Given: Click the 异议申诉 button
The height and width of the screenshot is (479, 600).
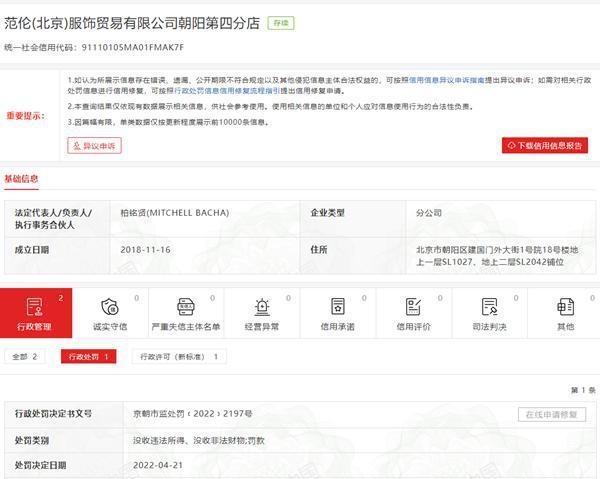Looking at the screenshot, I should (95, 145).
